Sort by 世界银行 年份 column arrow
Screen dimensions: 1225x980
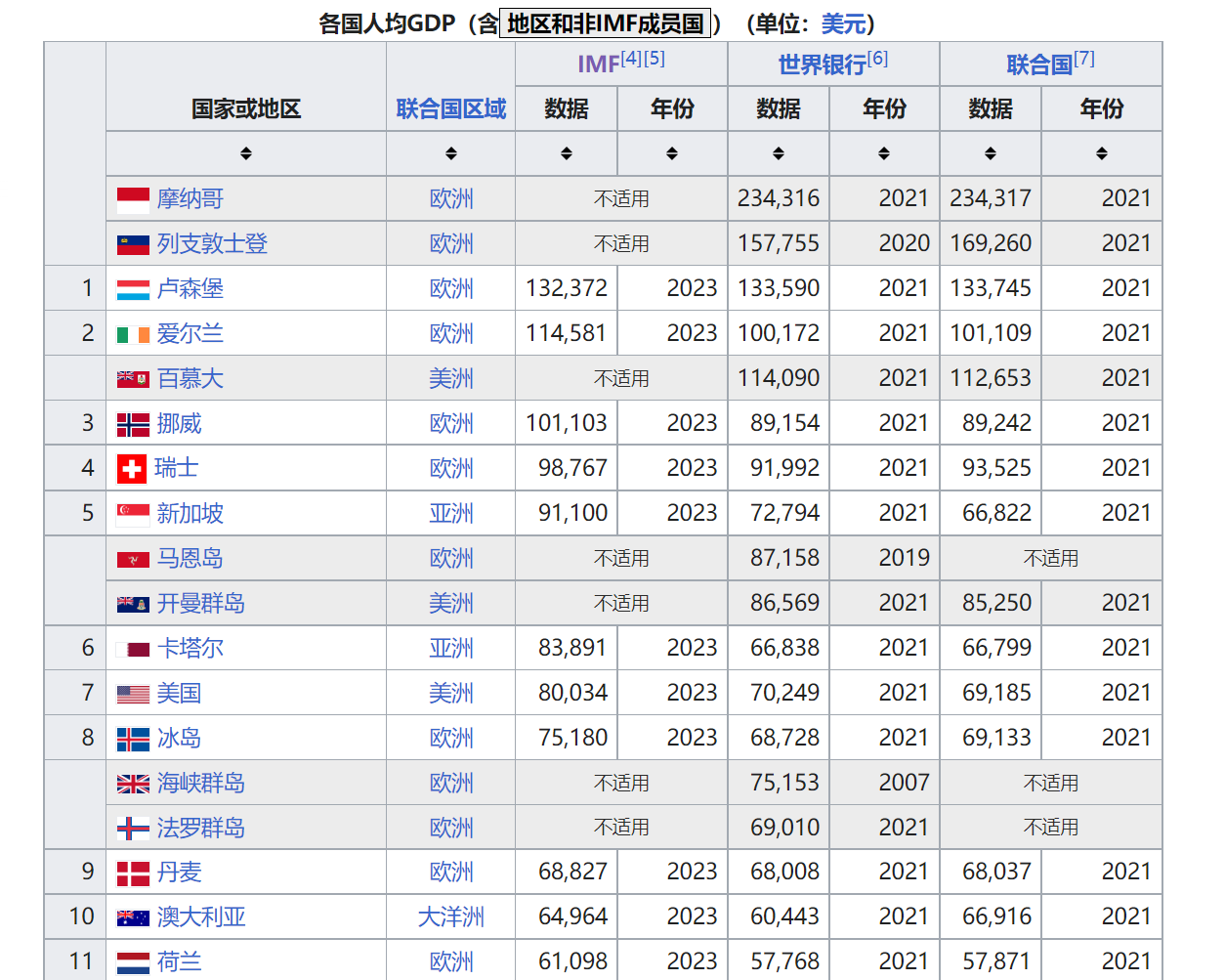point(884,153)
